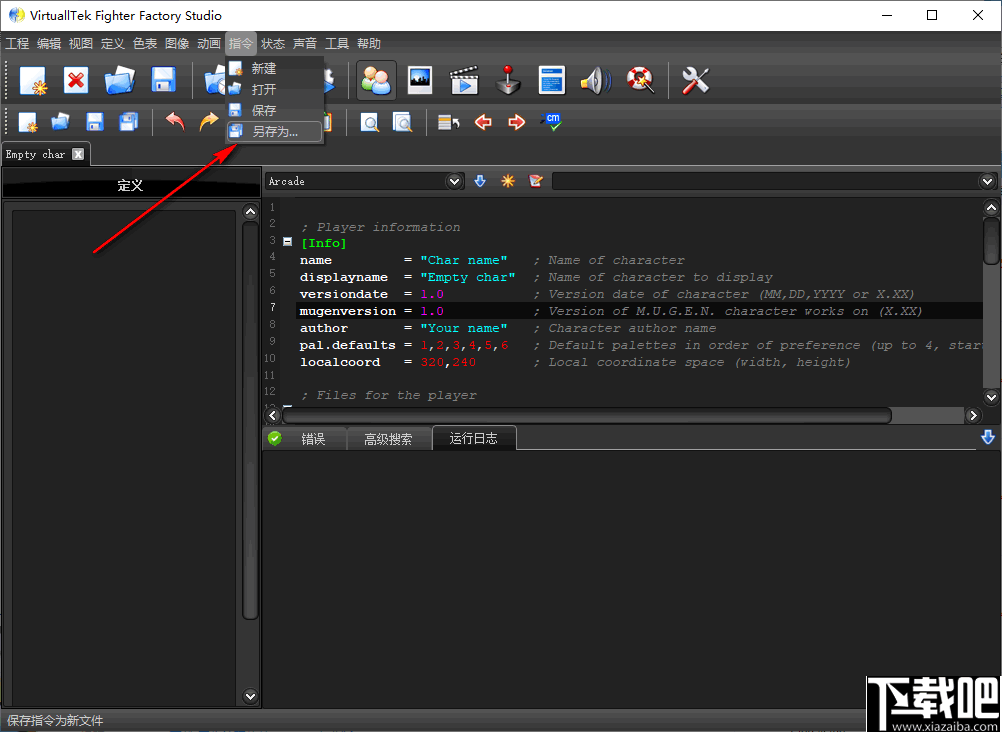Click code editor vertical scroll up arrow
Image resolution: width=1002 pixels, height=732 pixels.
point(991,208)
